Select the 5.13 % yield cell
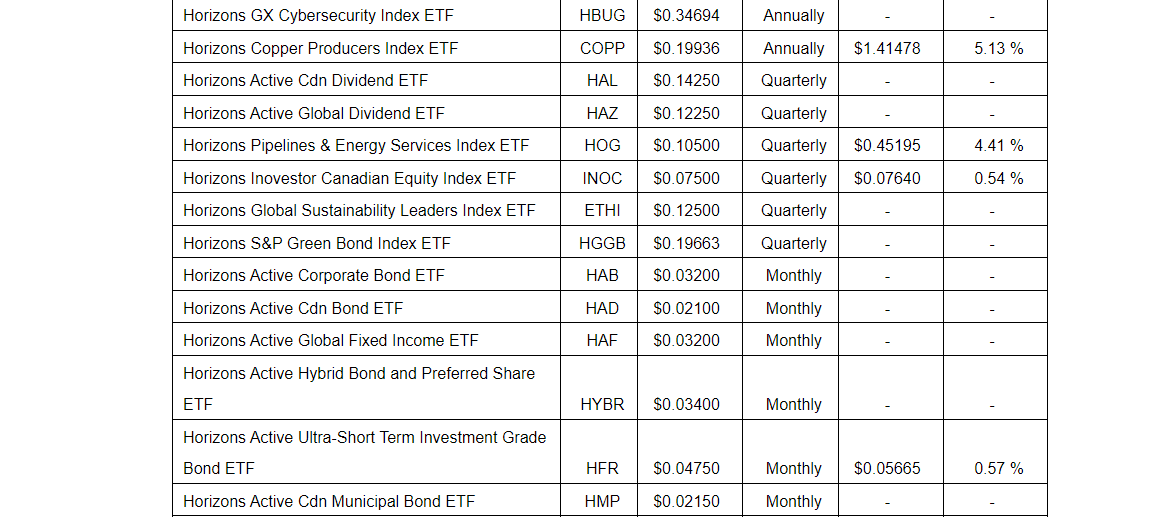The image size is (1149, 517). [998, 48]
